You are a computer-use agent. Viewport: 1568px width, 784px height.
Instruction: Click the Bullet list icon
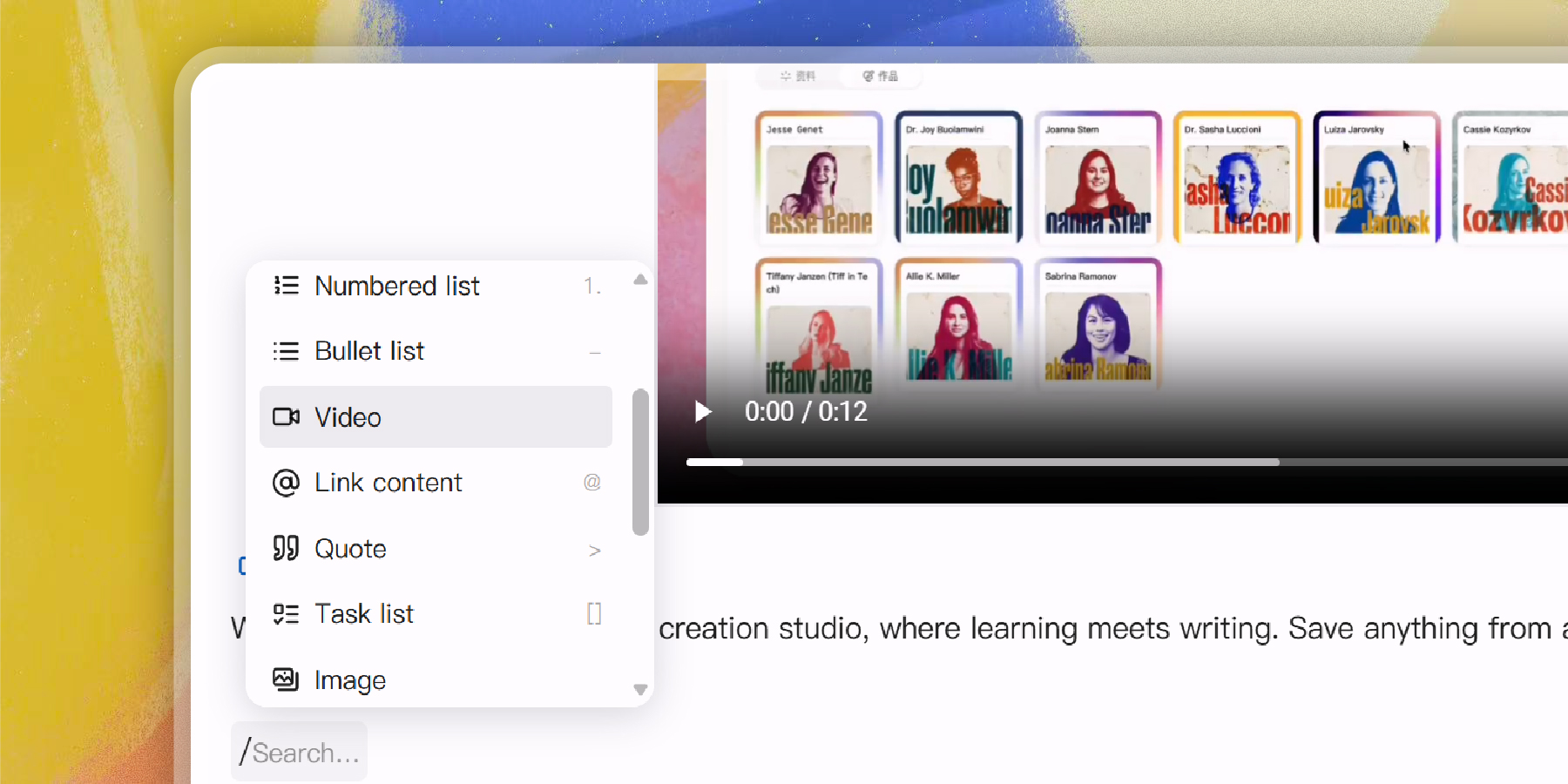click(x=286, y=351)
